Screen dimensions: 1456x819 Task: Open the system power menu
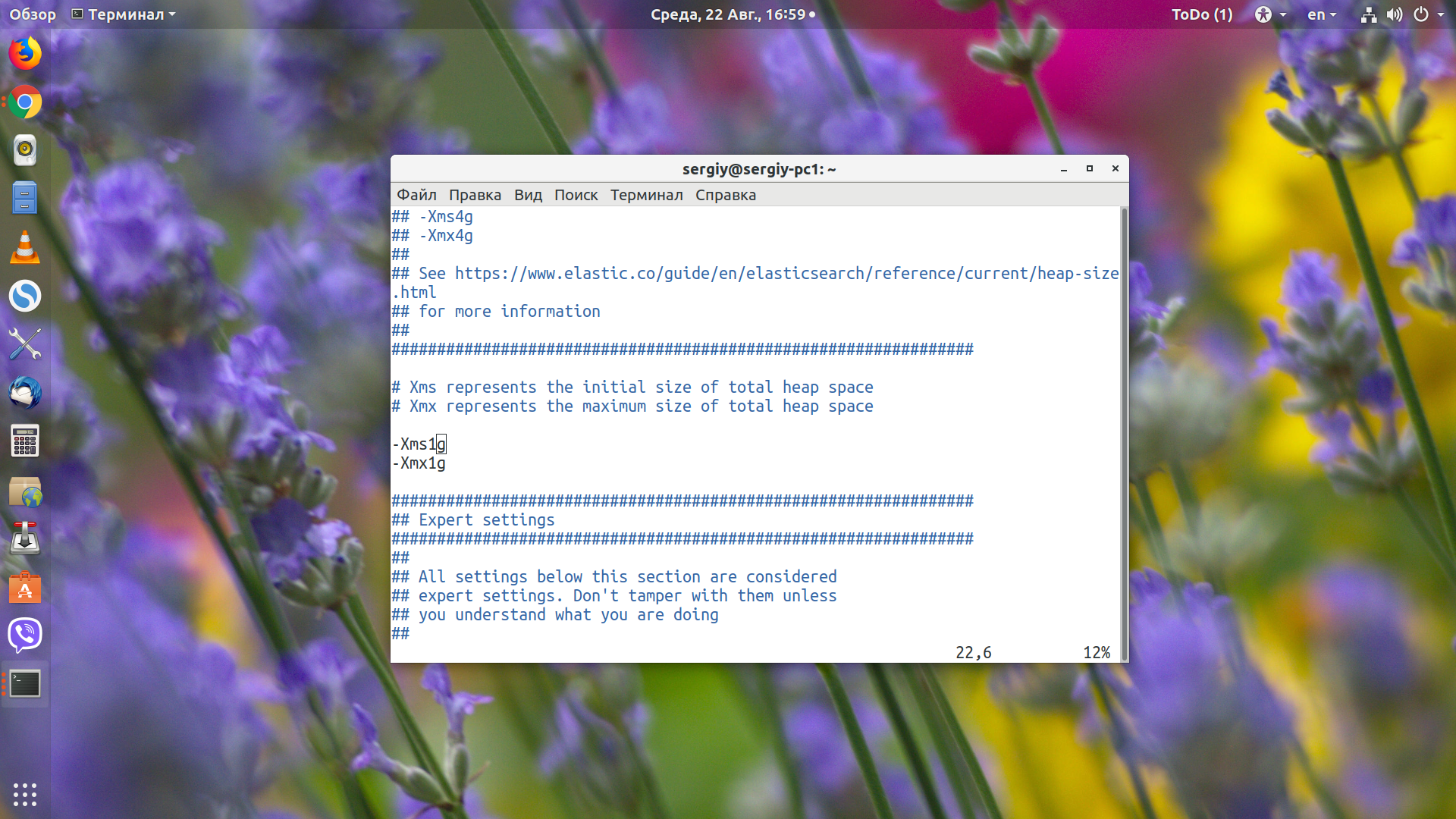point(1429,14)
